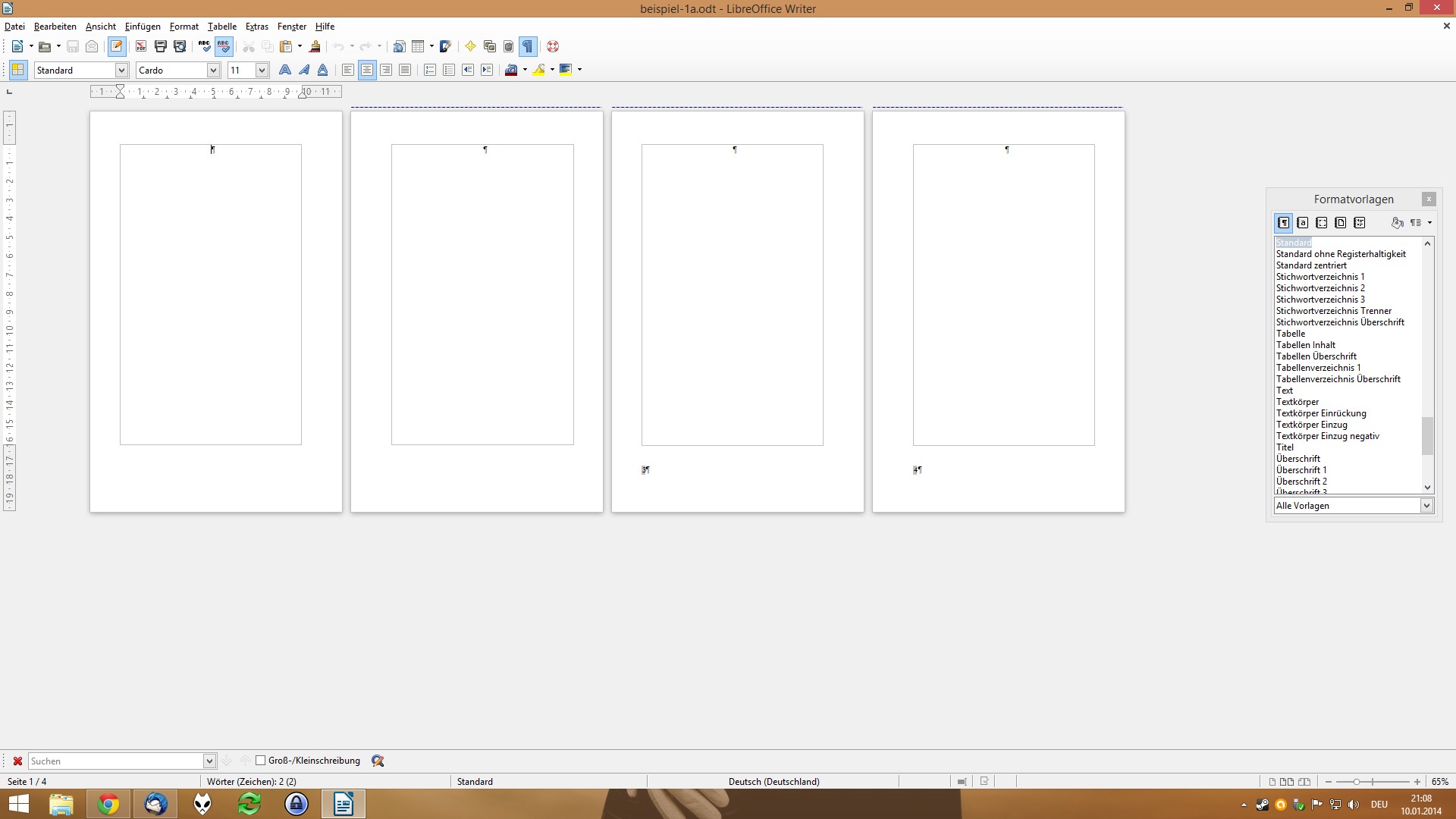Open the Ansicht menu

tap(101, 27)
